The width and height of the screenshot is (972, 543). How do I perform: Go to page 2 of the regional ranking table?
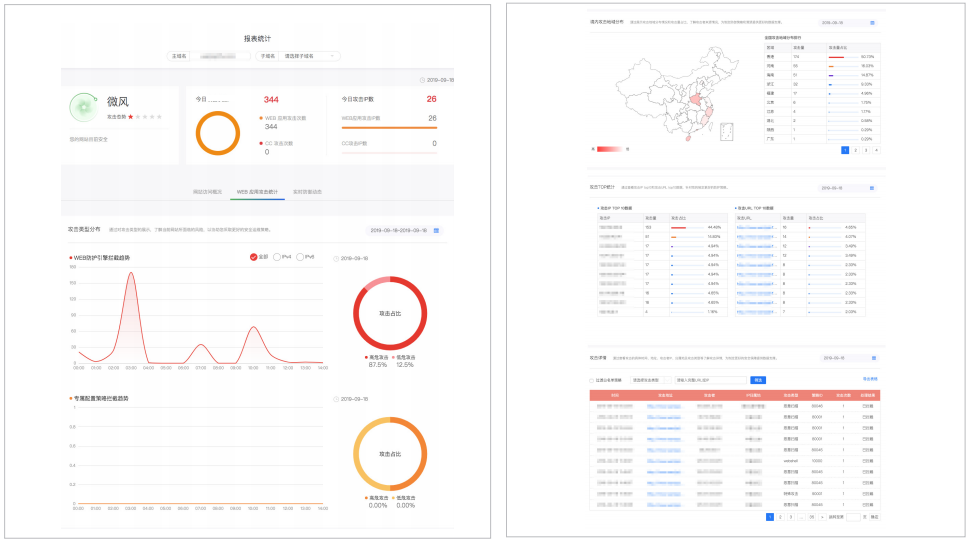[x=855, y=150]
